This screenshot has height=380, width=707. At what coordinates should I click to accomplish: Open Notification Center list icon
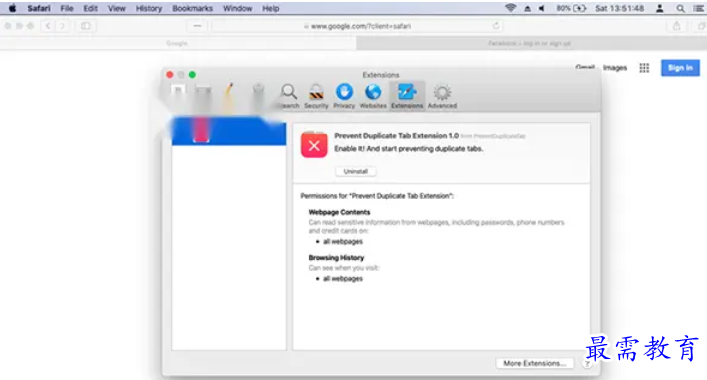699,9
